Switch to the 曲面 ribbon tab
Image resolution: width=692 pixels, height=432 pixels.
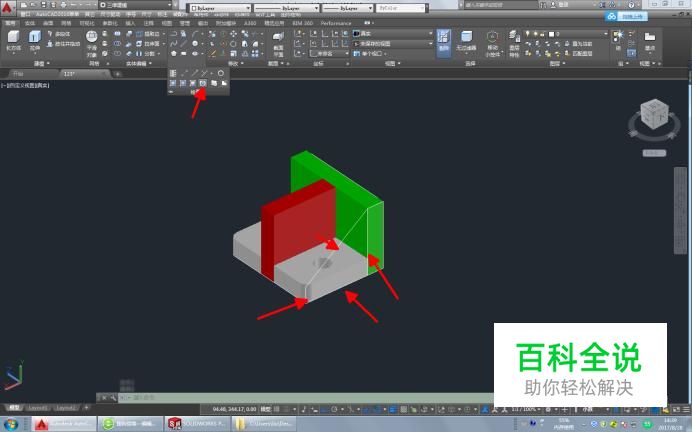point(48,23)
